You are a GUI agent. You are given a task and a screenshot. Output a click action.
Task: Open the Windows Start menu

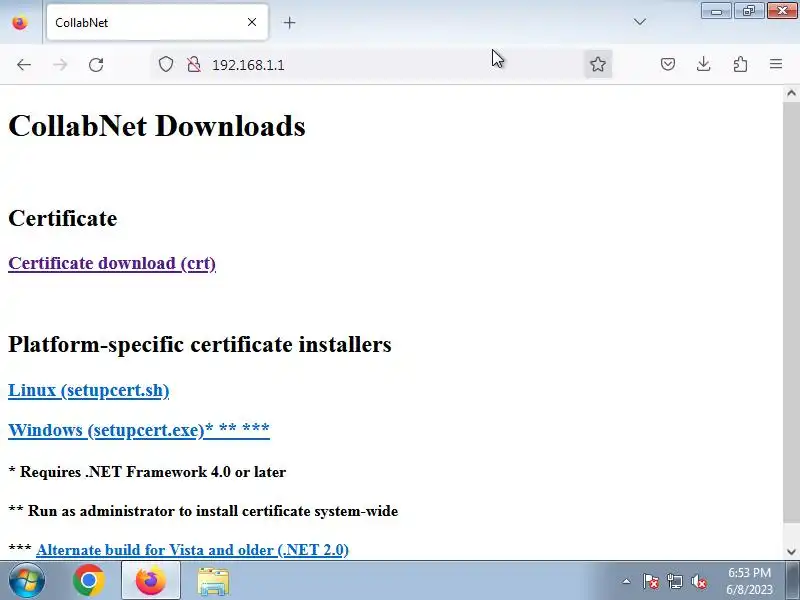coord(26,581)
